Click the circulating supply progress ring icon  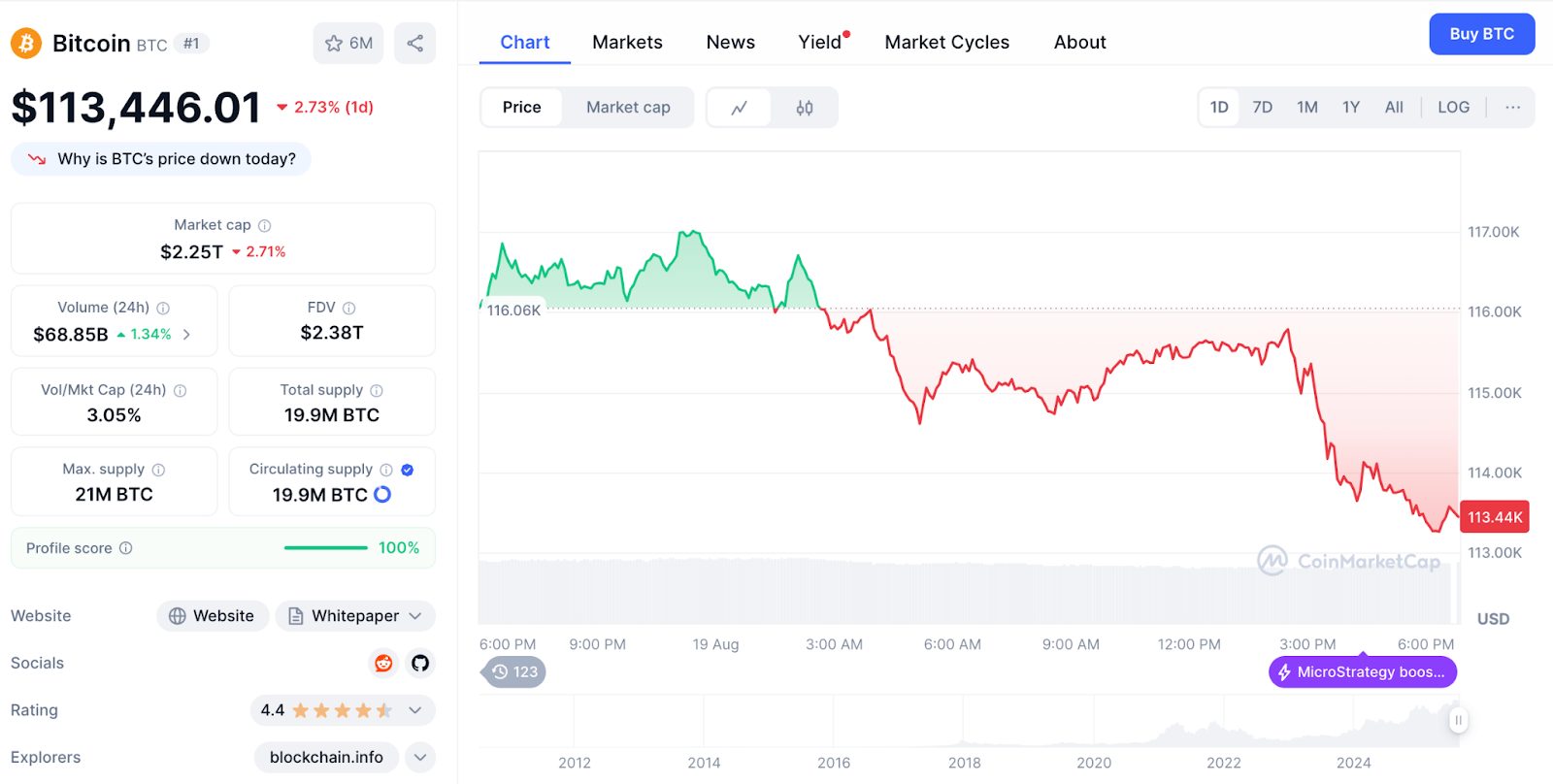[x=382, y=495]
